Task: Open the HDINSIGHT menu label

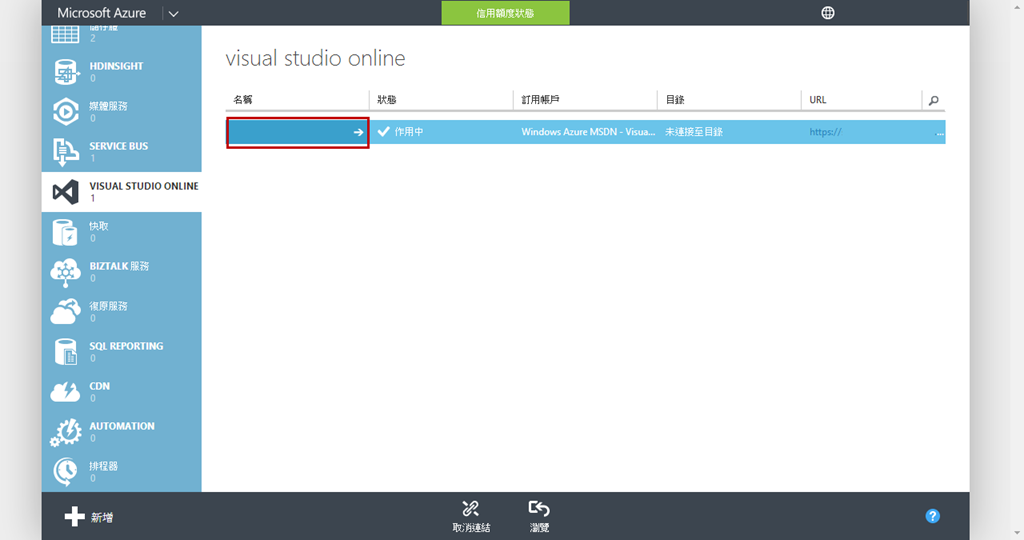Action: [x=116, y=66]
